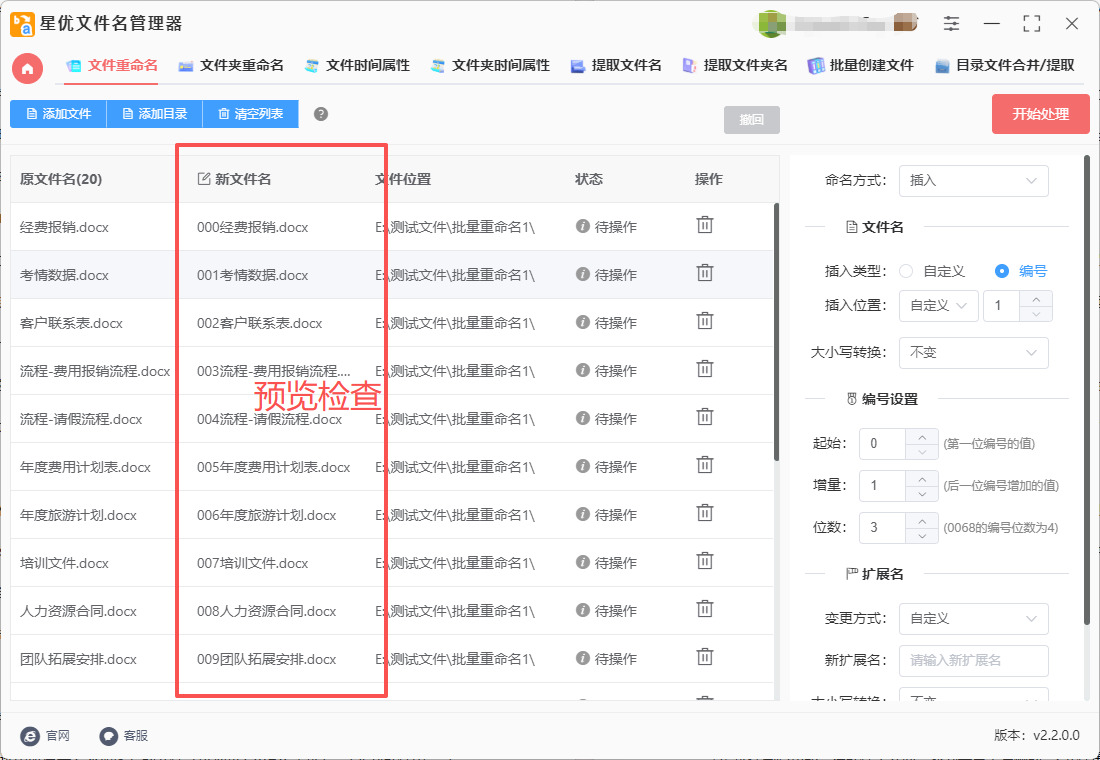The width and height of the screenshot is (1100, 760).
Task: Increase the 位数 value with up arrow
Action: pyautogui.click(x=922, y=521)
